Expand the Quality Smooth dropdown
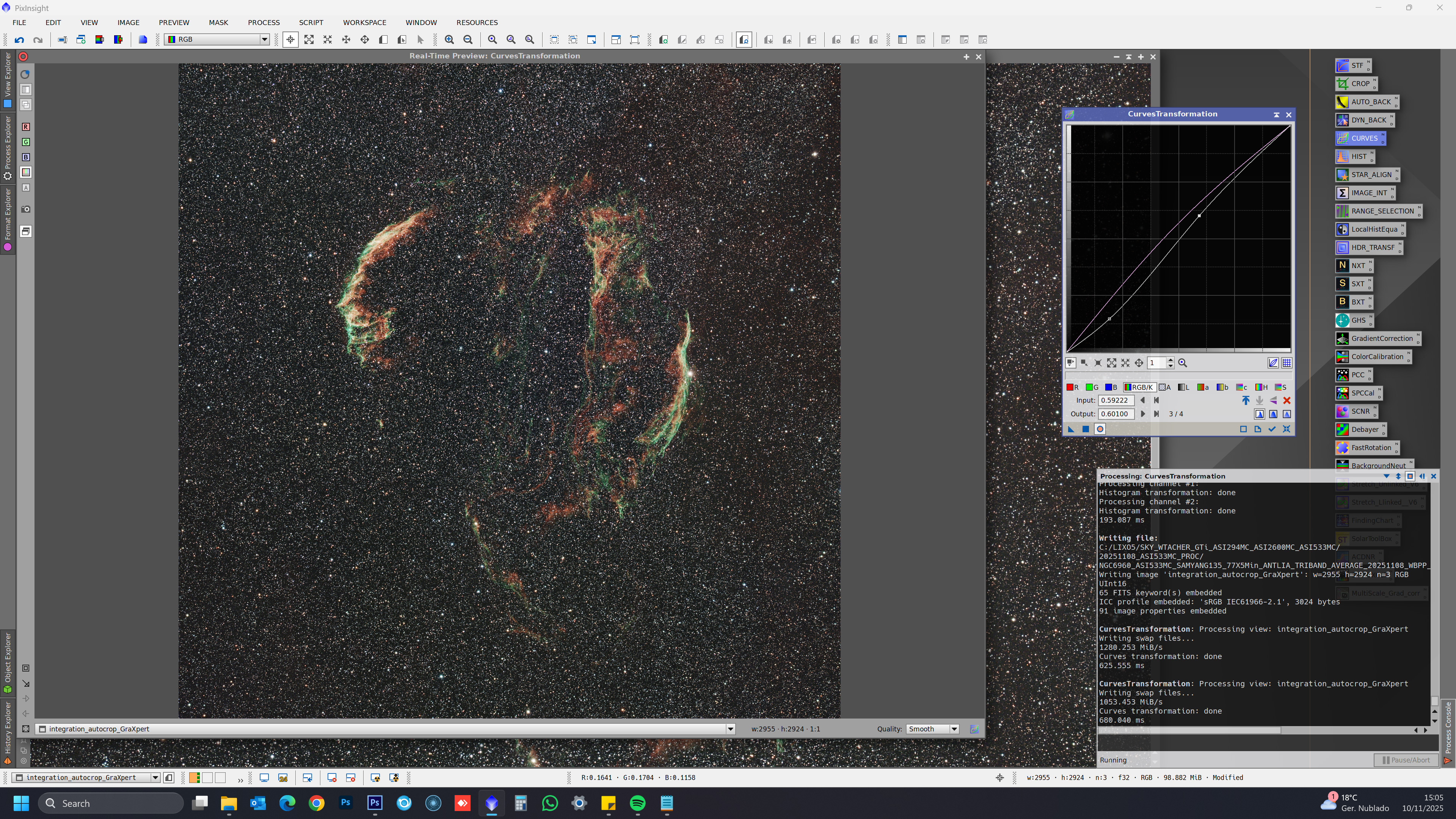 coord(954,728)
